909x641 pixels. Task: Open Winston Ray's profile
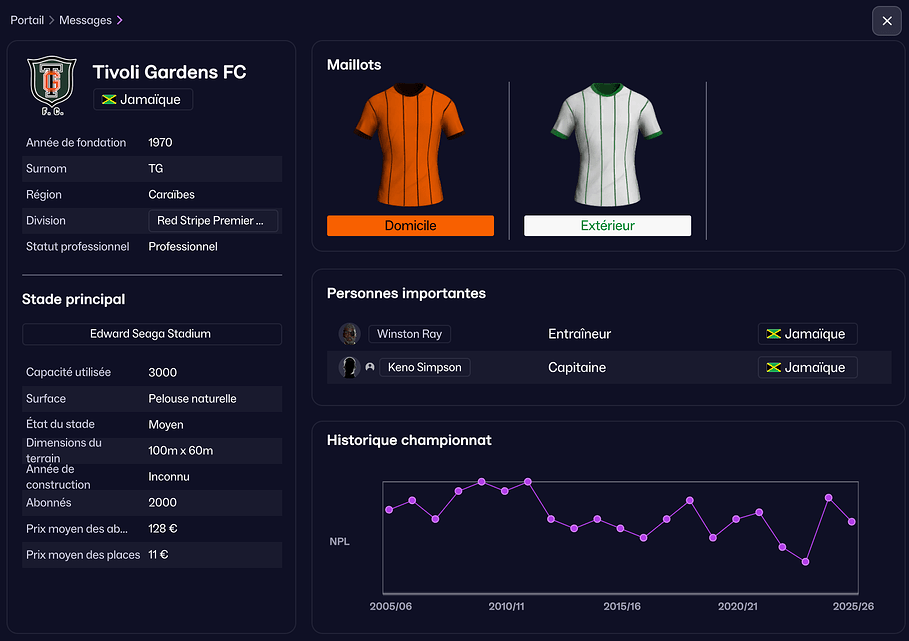coord(409,334)
